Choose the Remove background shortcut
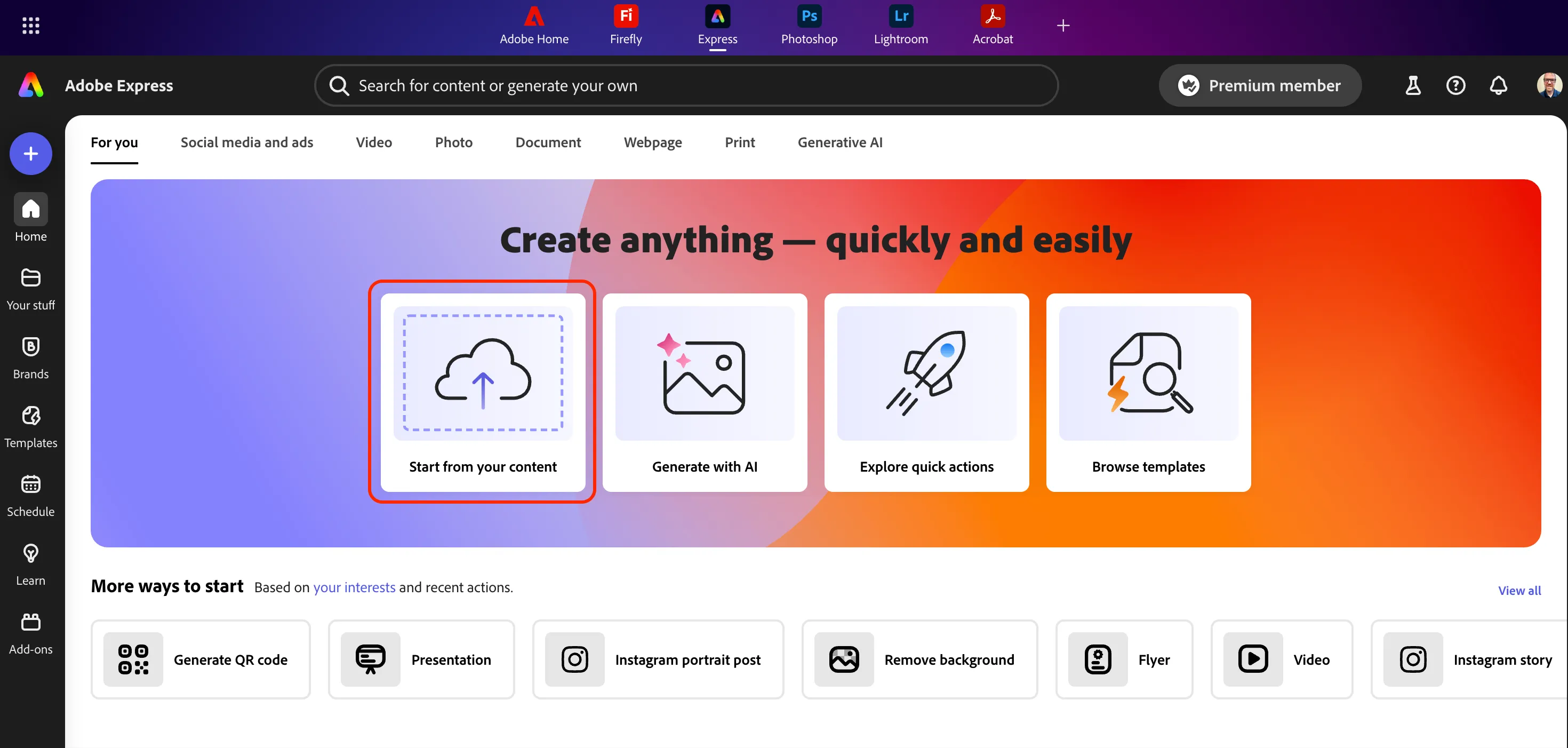1568x748 pixels. 920,659
